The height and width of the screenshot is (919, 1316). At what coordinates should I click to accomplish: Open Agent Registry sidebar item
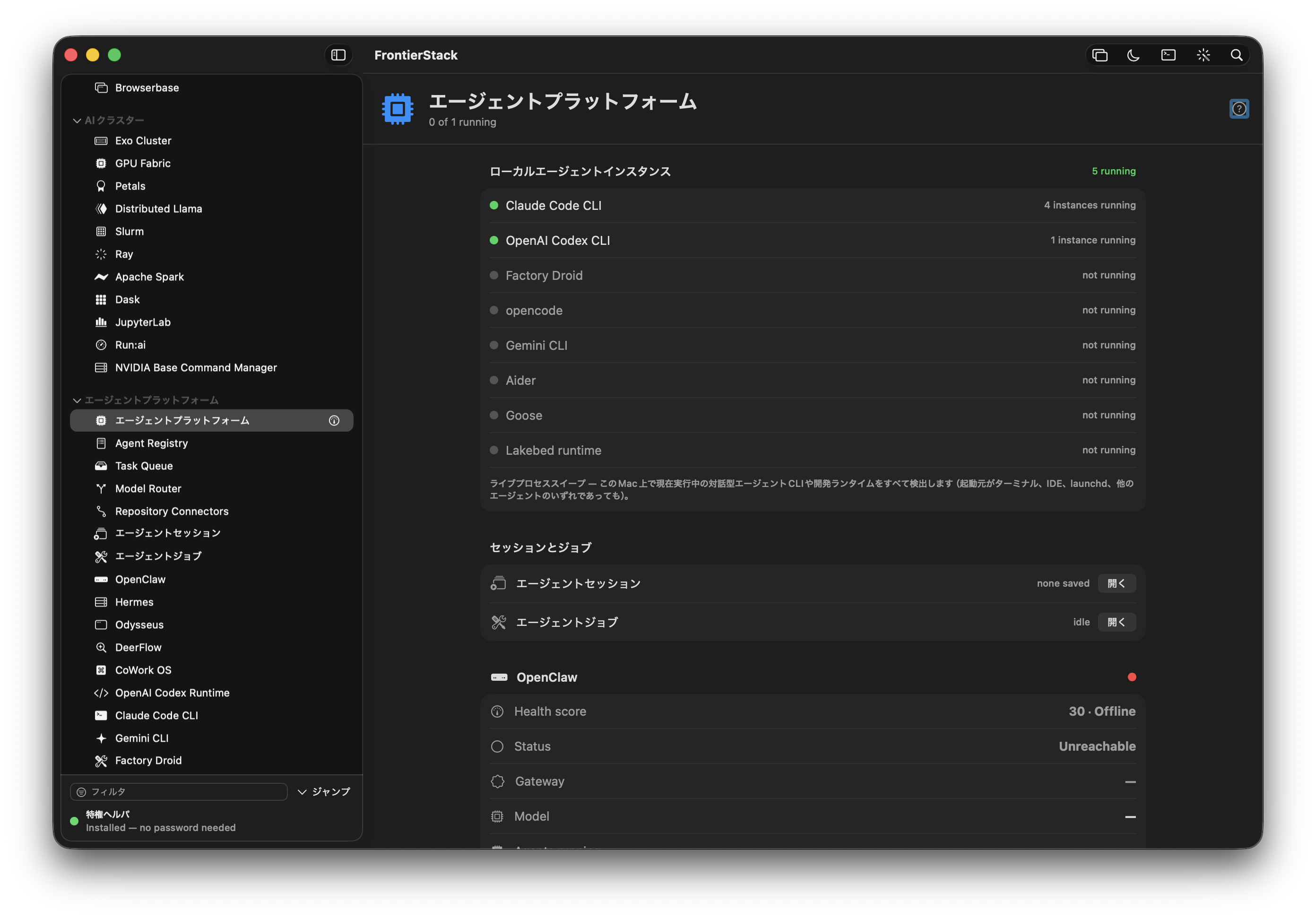tap(211, 443)
